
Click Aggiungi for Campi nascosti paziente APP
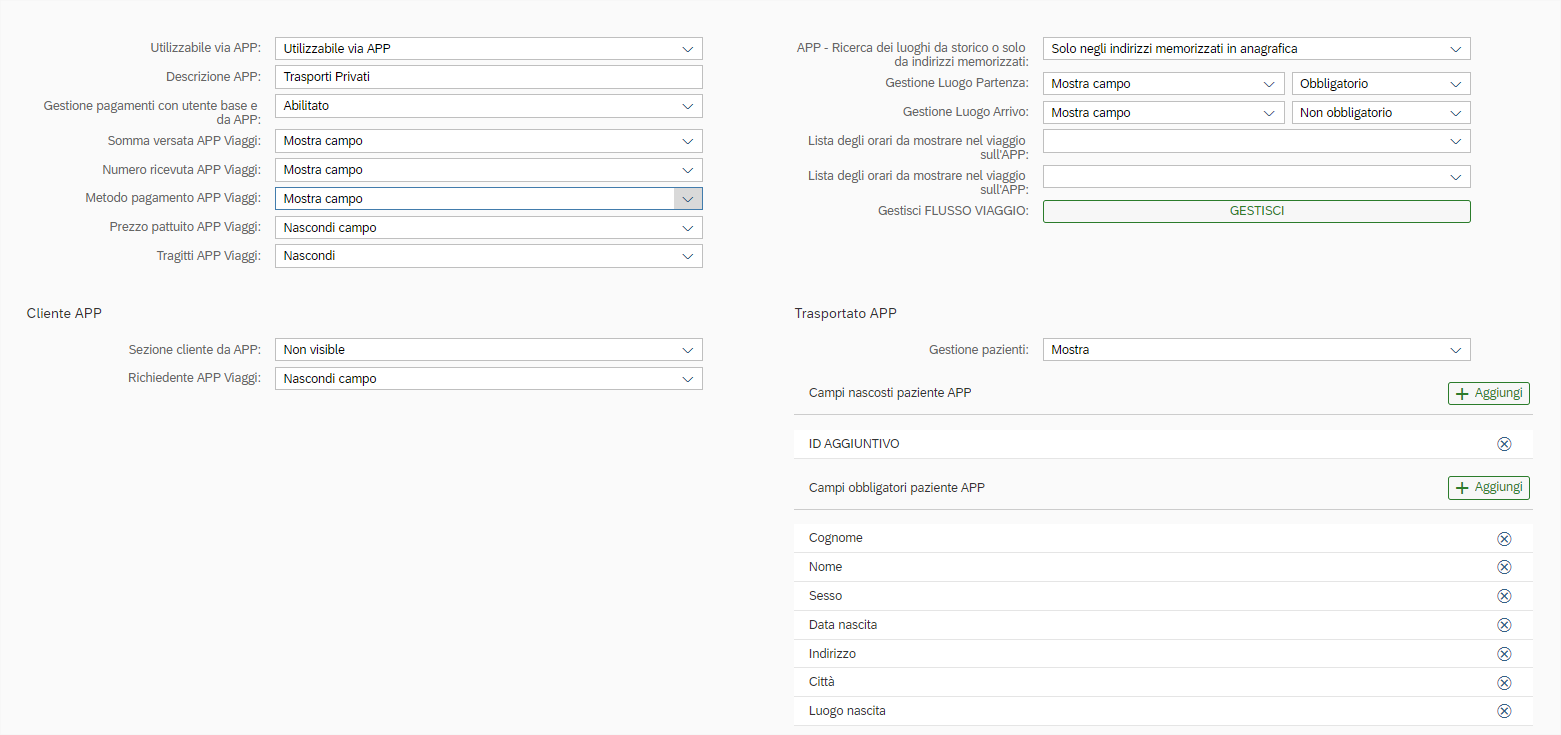pyautogui.click(x=1488, y=393)
